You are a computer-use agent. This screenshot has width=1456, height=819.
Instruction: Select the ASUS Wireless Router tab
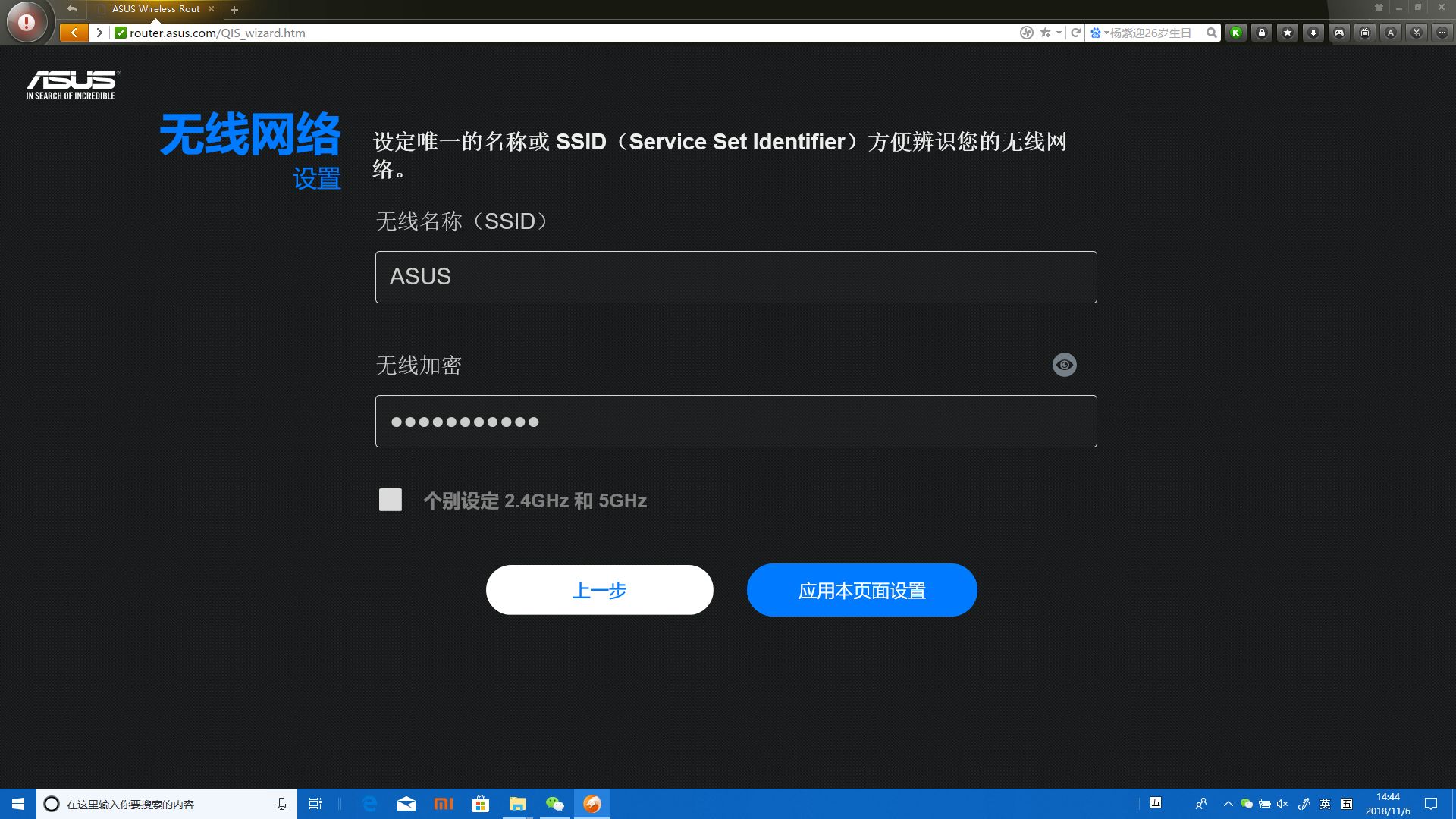pyautogui.click(x=155, y=9)
